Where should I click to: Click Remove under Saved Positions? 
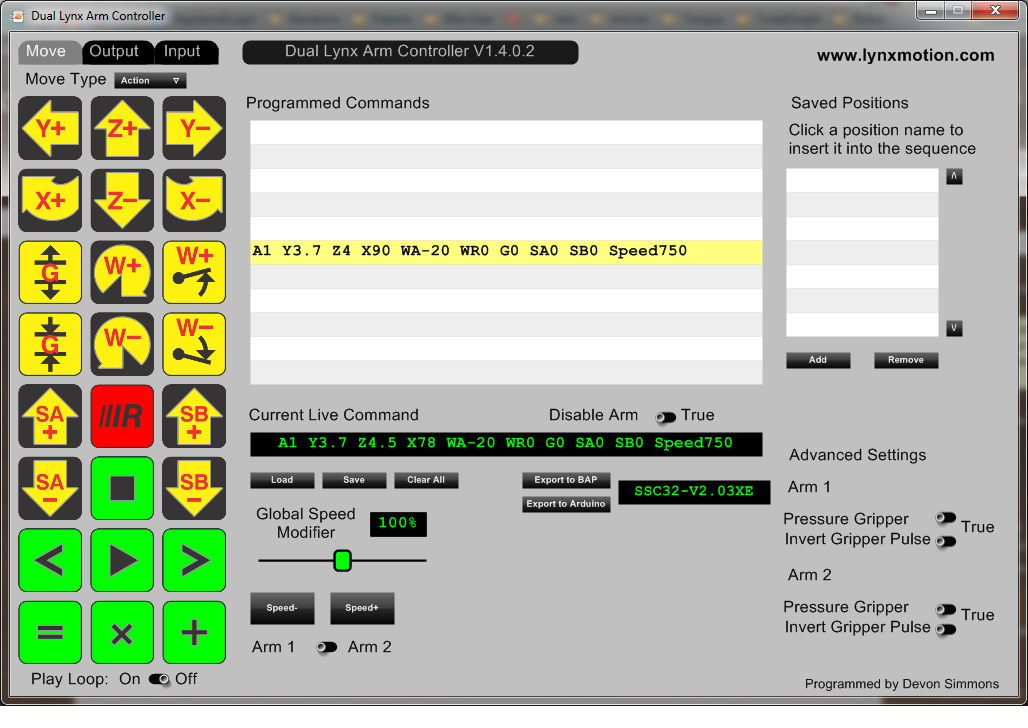tap(906, 360)
